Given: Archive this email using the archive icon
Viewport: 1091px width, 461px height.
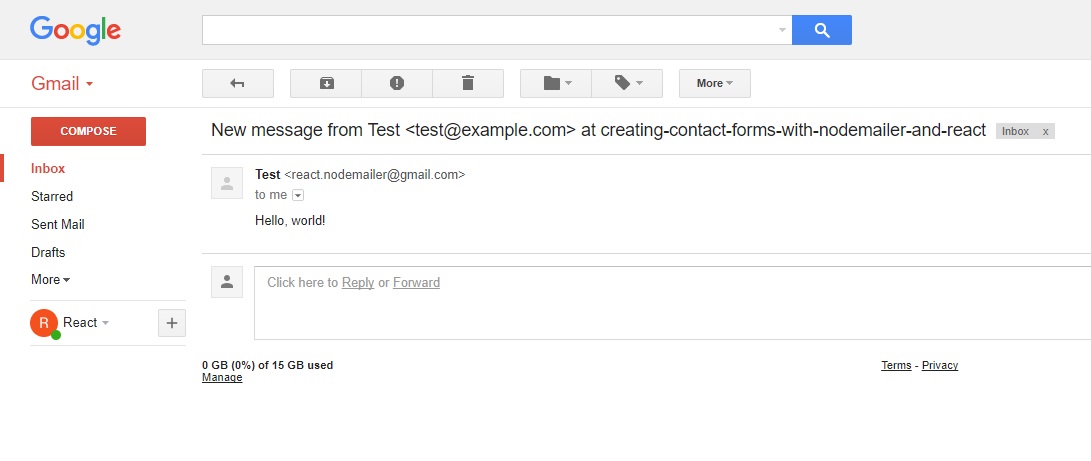Looking at the screenshot, I should pyautogui.click(x=326, y=83).
